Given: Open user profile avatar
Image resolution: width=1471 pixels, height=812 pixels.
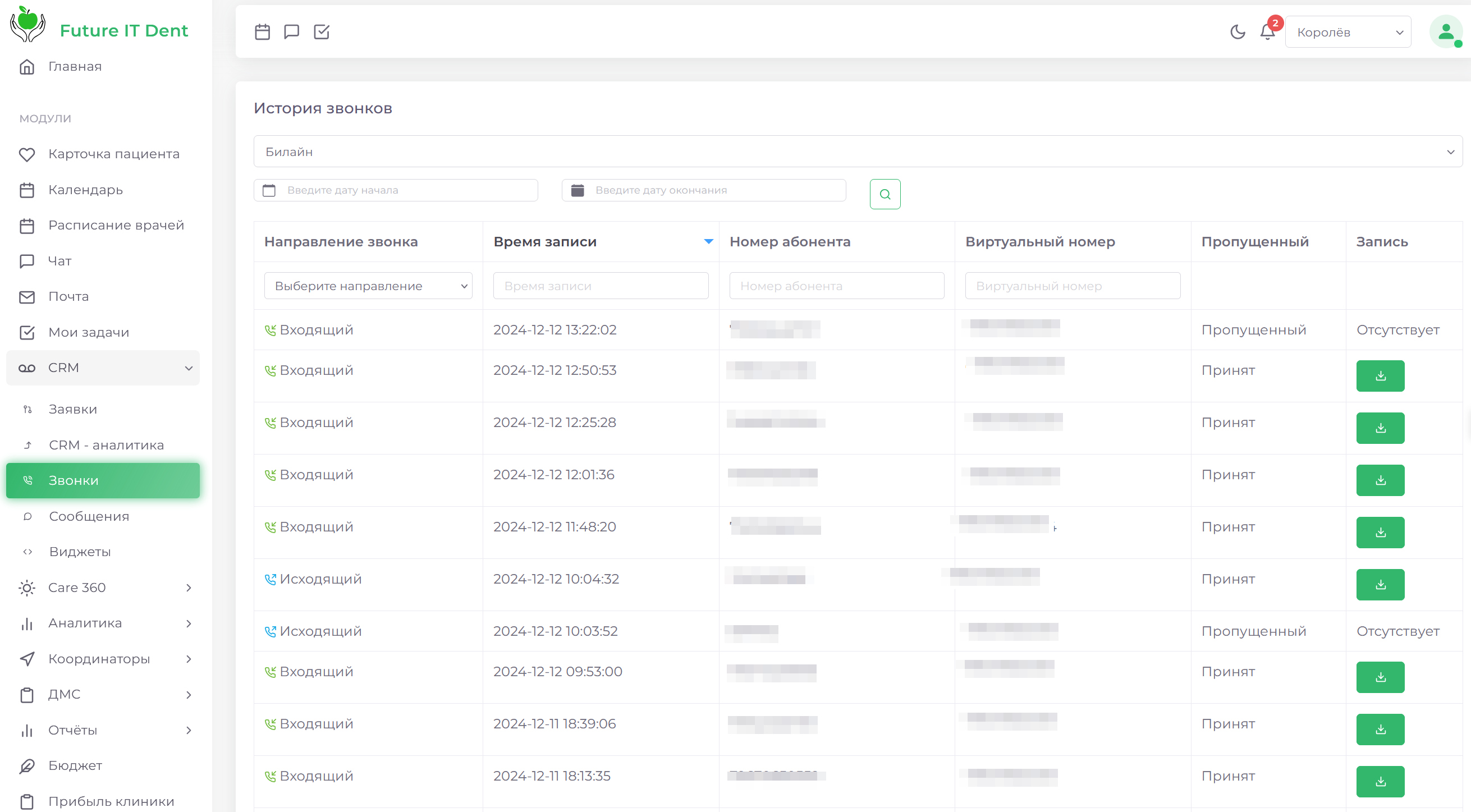Looking at the screenshot, I should [1446, 32].
